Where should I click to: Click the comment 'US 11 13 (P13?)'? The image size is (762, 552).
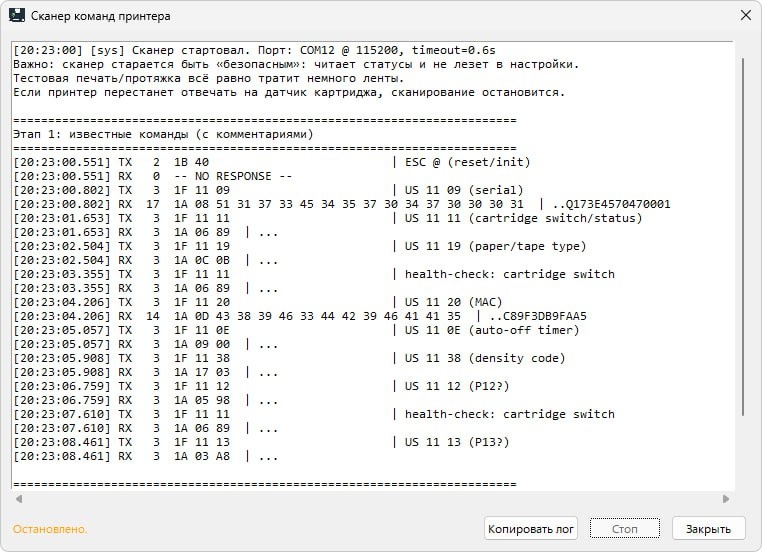[x=457, y=442]
